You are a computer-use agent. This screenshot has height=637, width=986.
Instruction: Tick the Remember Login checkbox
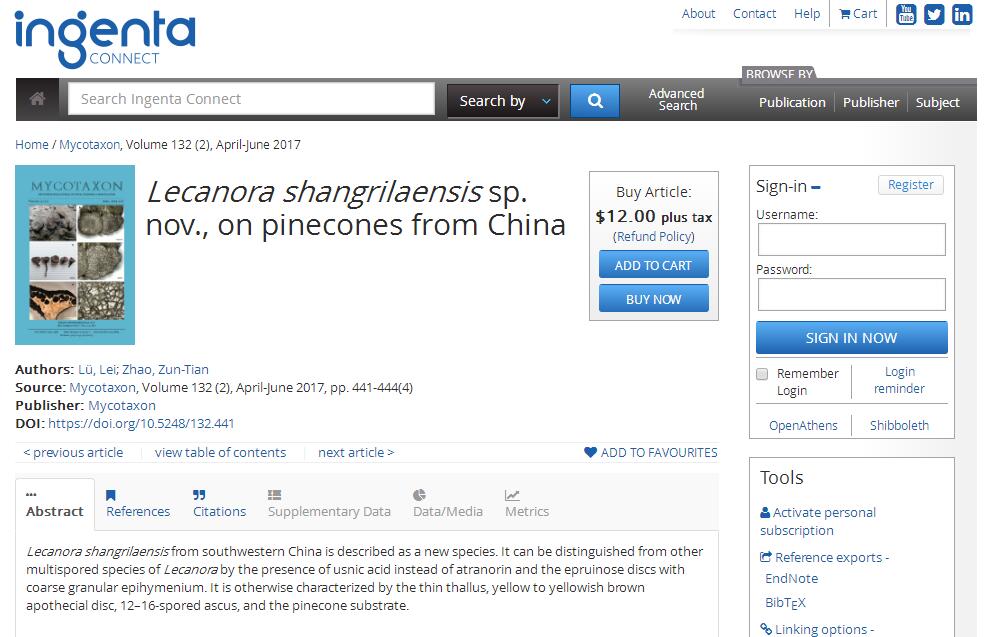tap(762, 374)
